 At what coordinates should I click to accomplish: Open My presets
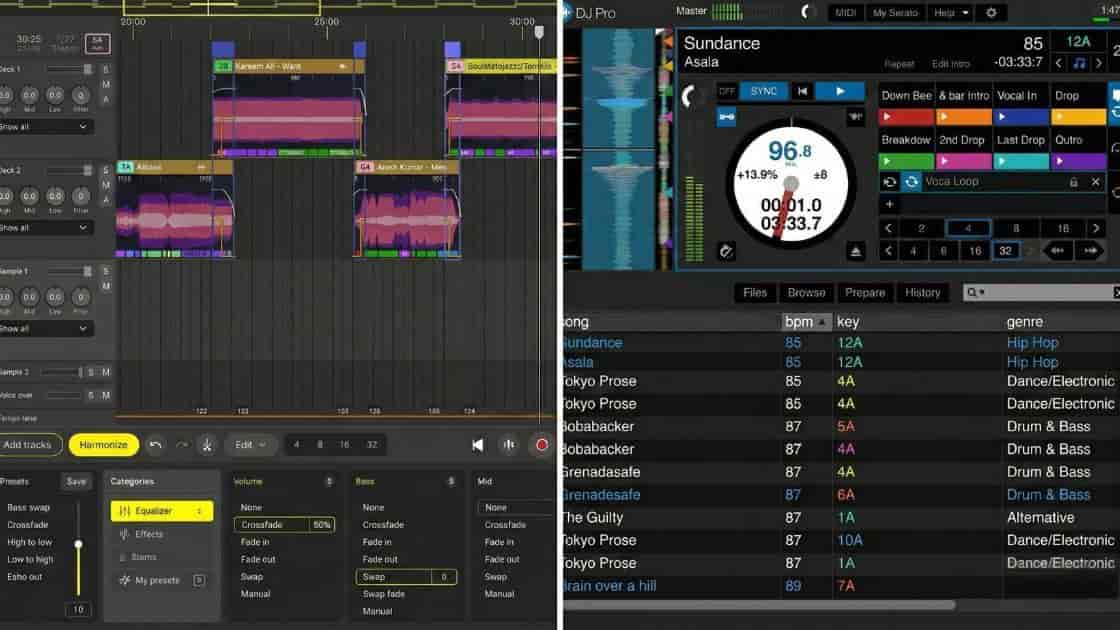click(x=156, y=579)
